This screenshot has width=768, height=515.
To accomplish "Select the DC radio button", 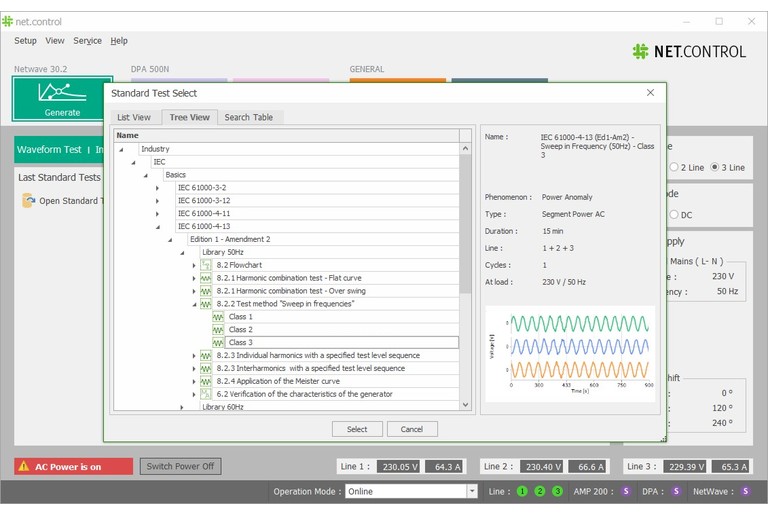I will (674, 215).
